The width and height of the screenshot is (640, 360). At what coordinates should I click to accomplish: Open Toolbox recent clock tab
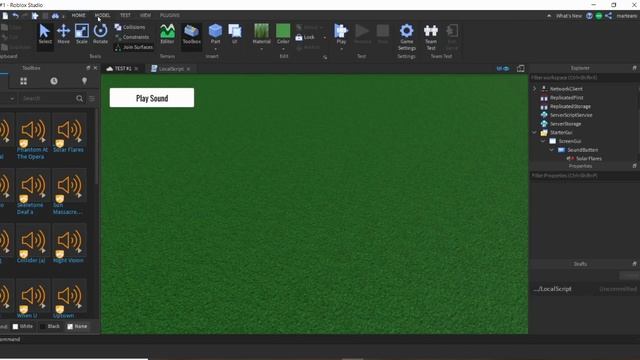tap(54, 81)
